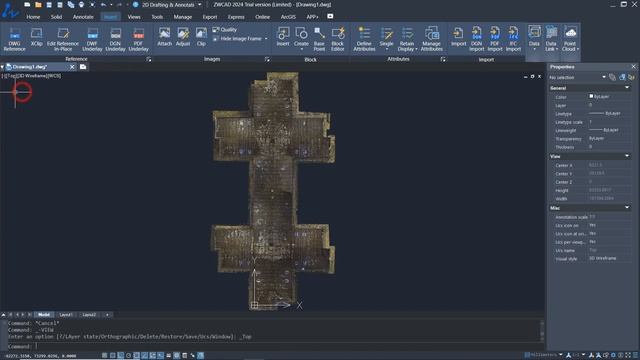Toggle the snap mode status bar icon
The height and width of the screenshot is (360, 640).
tap(104, 356)
